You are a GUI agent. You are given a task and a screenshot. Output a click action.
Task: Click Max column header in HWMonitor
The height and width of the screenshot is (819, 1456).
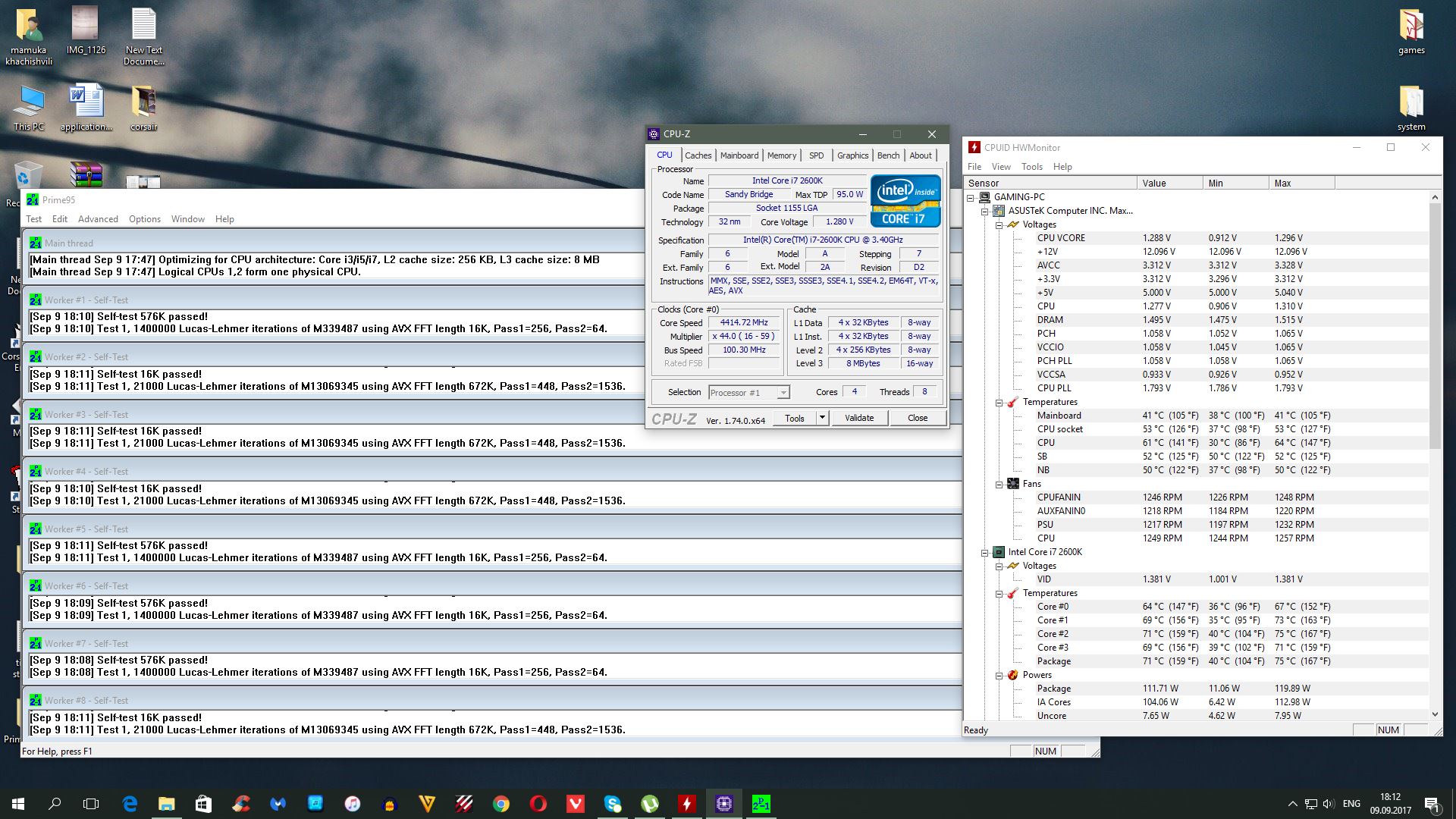pyautogui.click(x=1301, y=183)
